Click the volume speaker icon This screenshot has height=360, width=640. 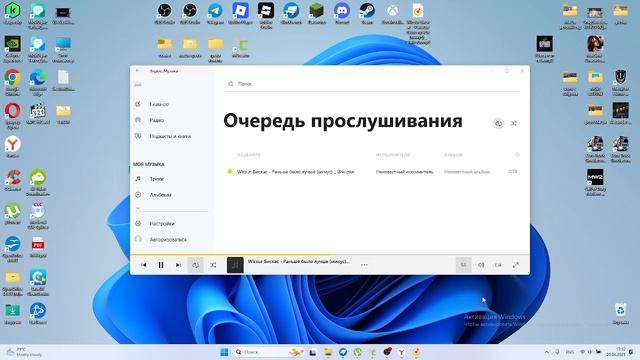tap(481, 265)
